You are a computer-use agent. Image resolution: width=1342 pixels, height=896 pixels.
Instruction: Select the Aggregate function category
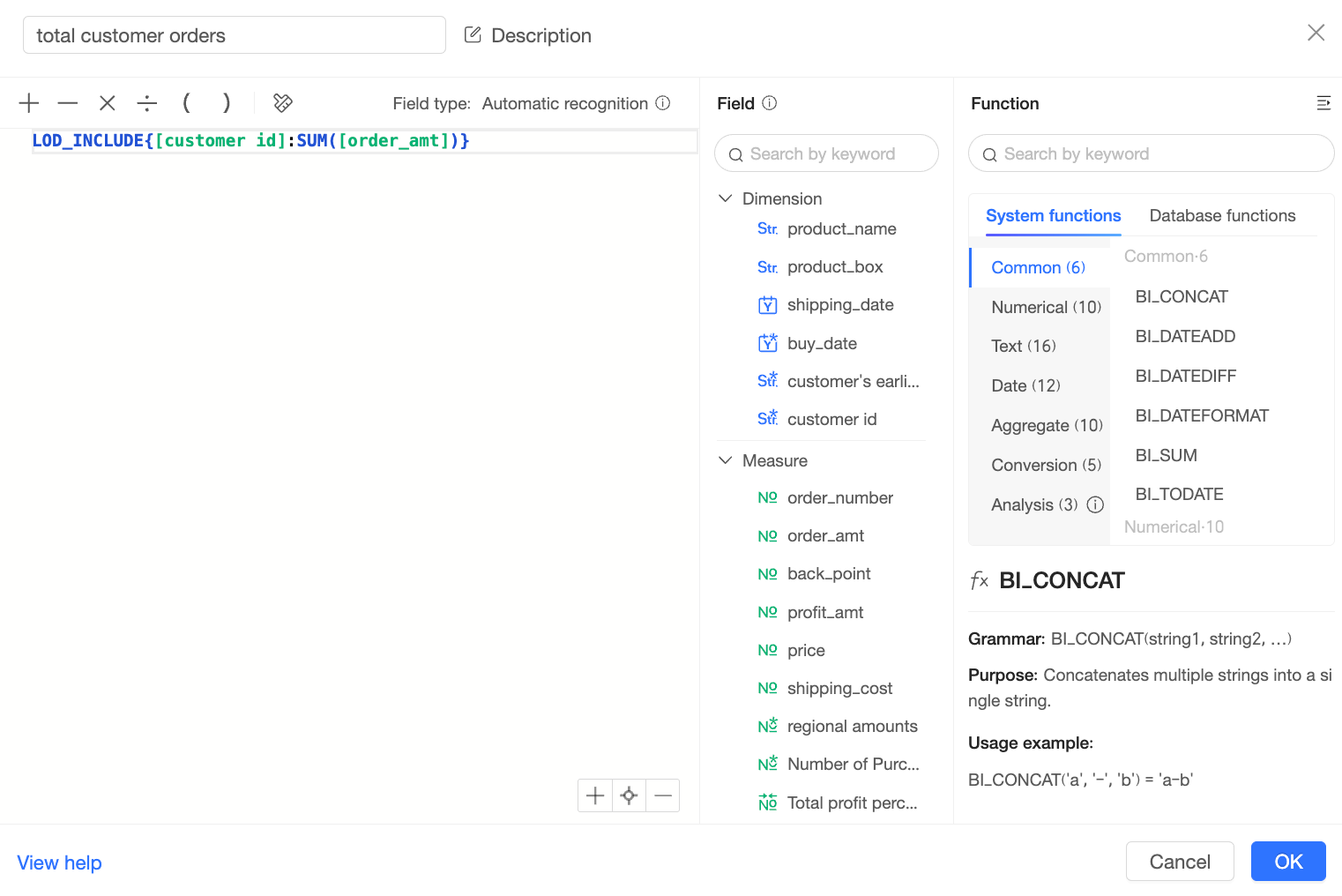click(x=1047, y=425)
